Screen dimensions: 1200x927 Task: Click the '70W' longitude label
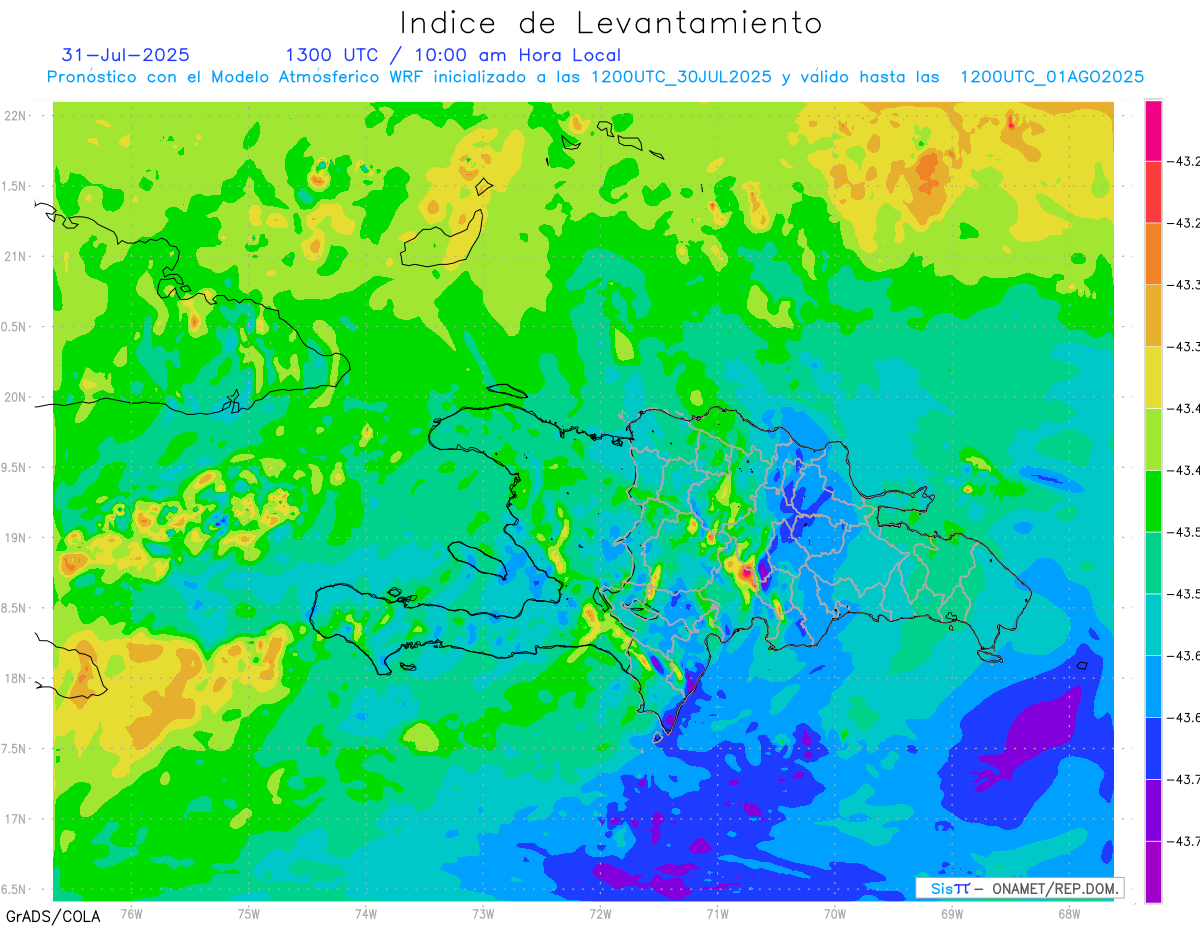pyautogui.click(x=835, y=913)
